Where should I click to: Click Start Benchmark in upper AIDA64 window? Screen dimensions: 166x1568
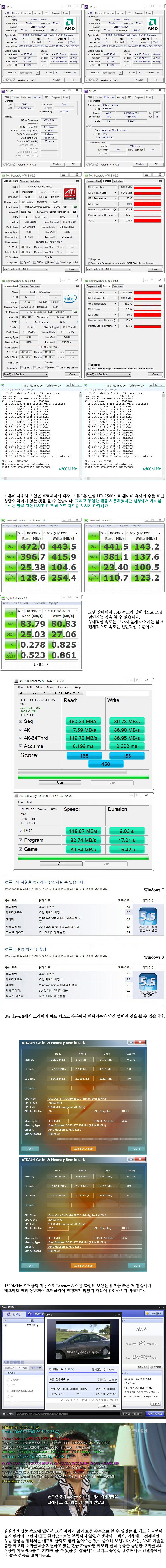[83, 1149]
